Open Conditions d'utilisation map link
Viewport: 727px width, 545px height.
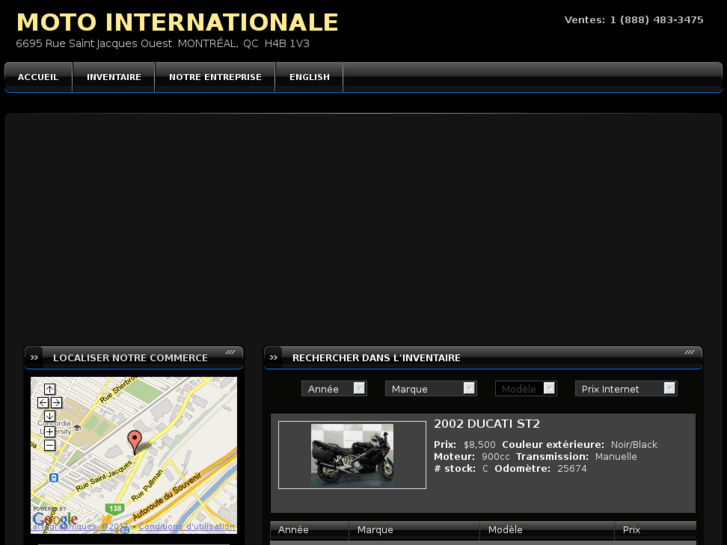(186, 526)
